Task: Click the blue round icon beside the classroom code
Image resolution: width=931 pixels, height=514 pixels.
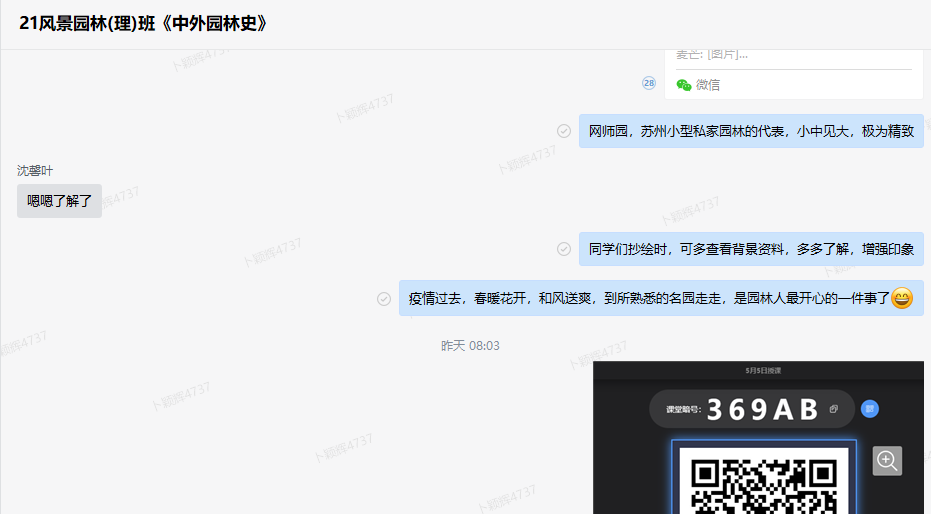Action: coord(869,409)
